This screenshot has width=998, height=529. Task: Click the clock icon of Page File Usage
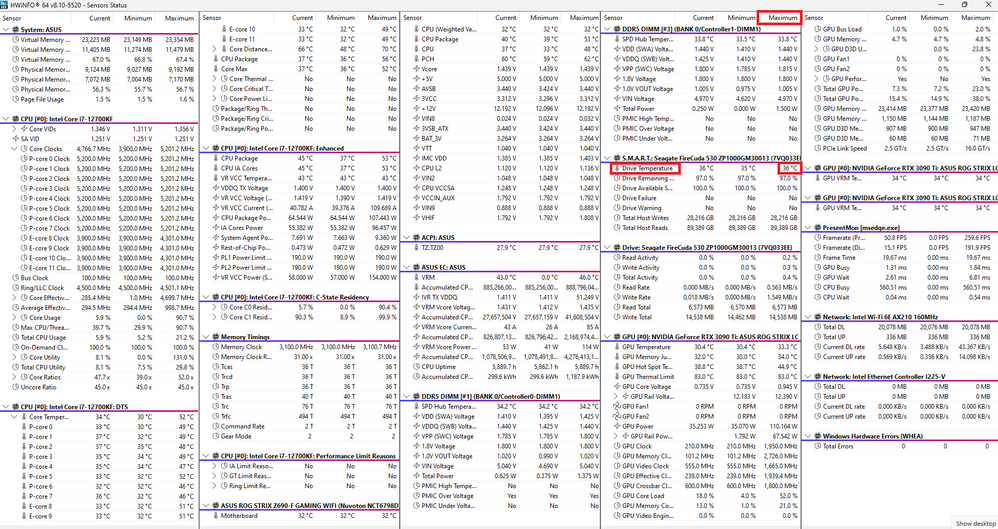click(x=15, y=99)
